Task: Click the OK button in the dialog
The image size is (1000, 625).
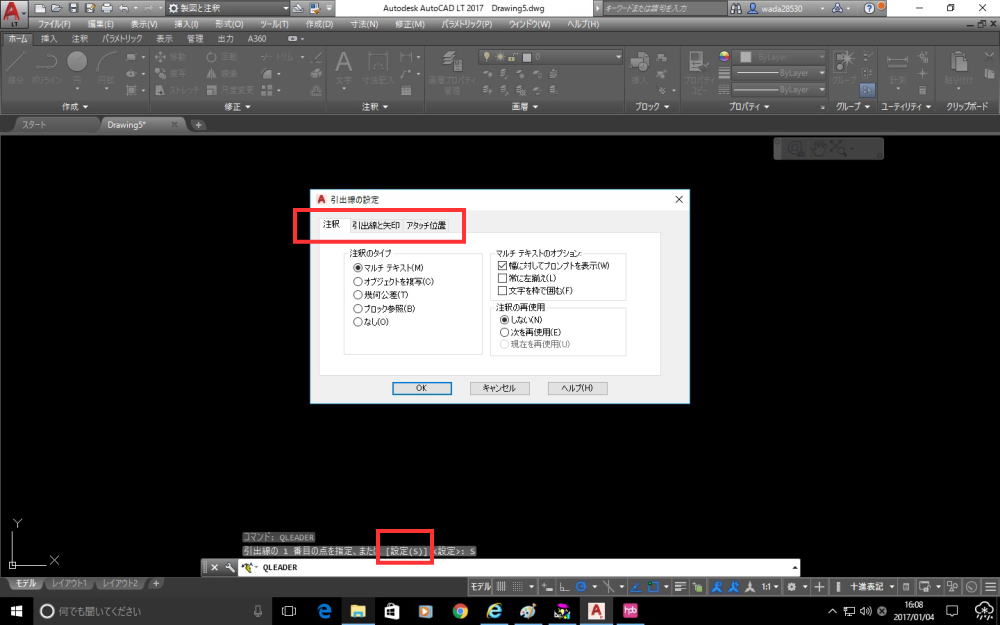Action: click(422, 388)
